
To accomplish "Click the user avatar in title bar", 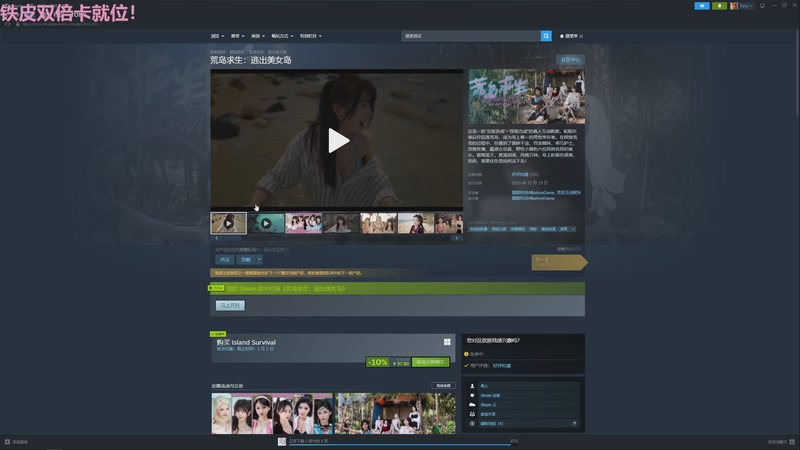I will [734, 6].
